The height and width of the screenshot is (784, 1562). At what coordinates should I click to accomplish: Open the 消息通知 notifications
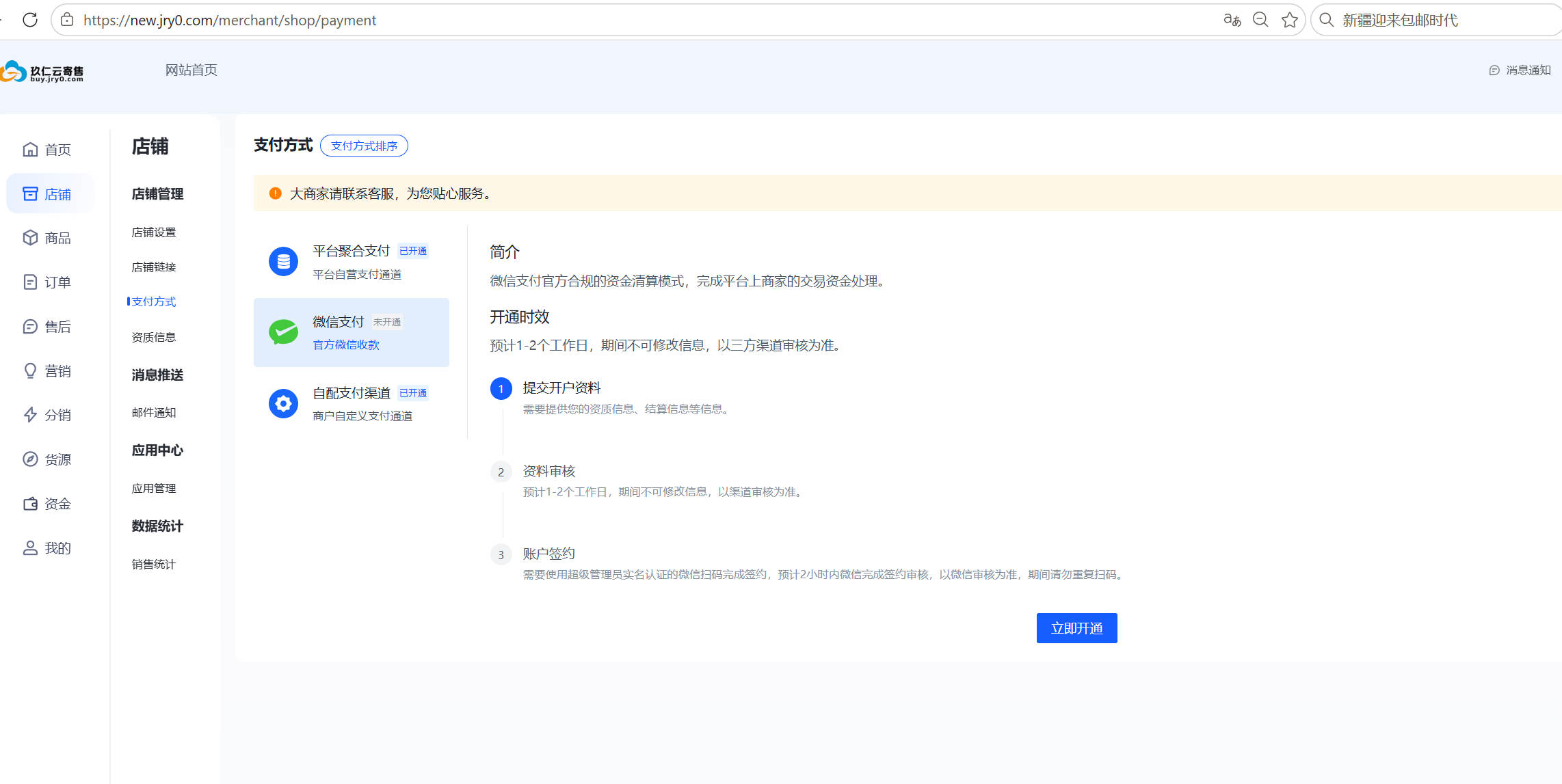tap(1520, 70)
